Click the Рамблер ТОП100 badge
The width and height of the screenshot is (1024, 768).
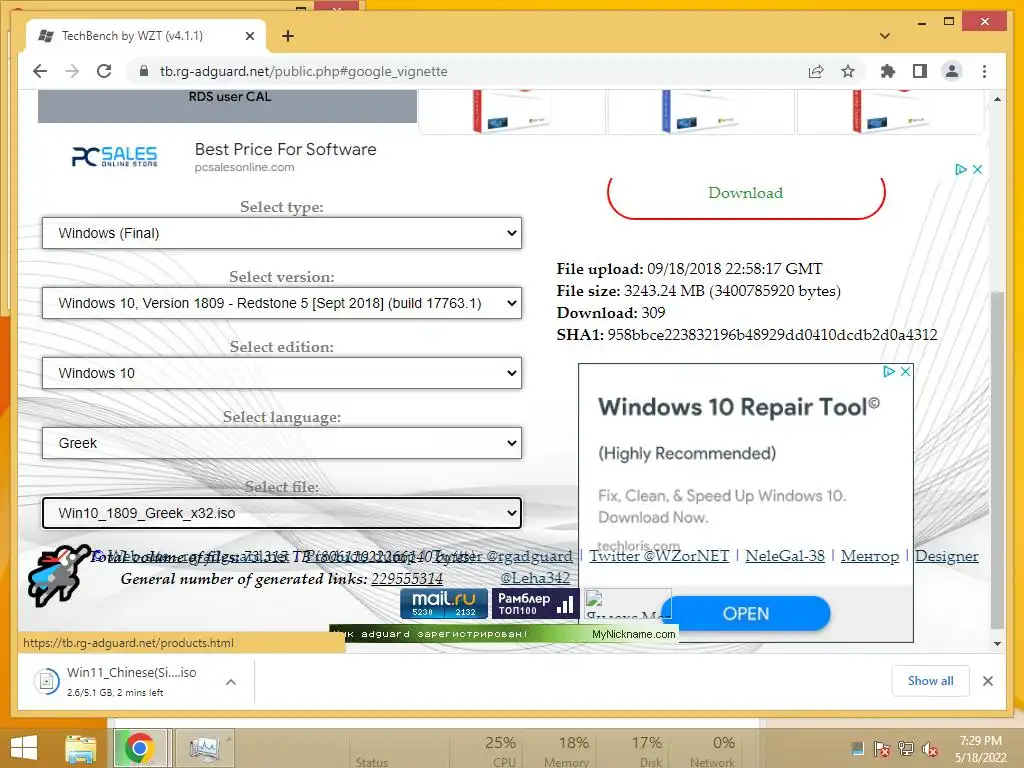536,603
